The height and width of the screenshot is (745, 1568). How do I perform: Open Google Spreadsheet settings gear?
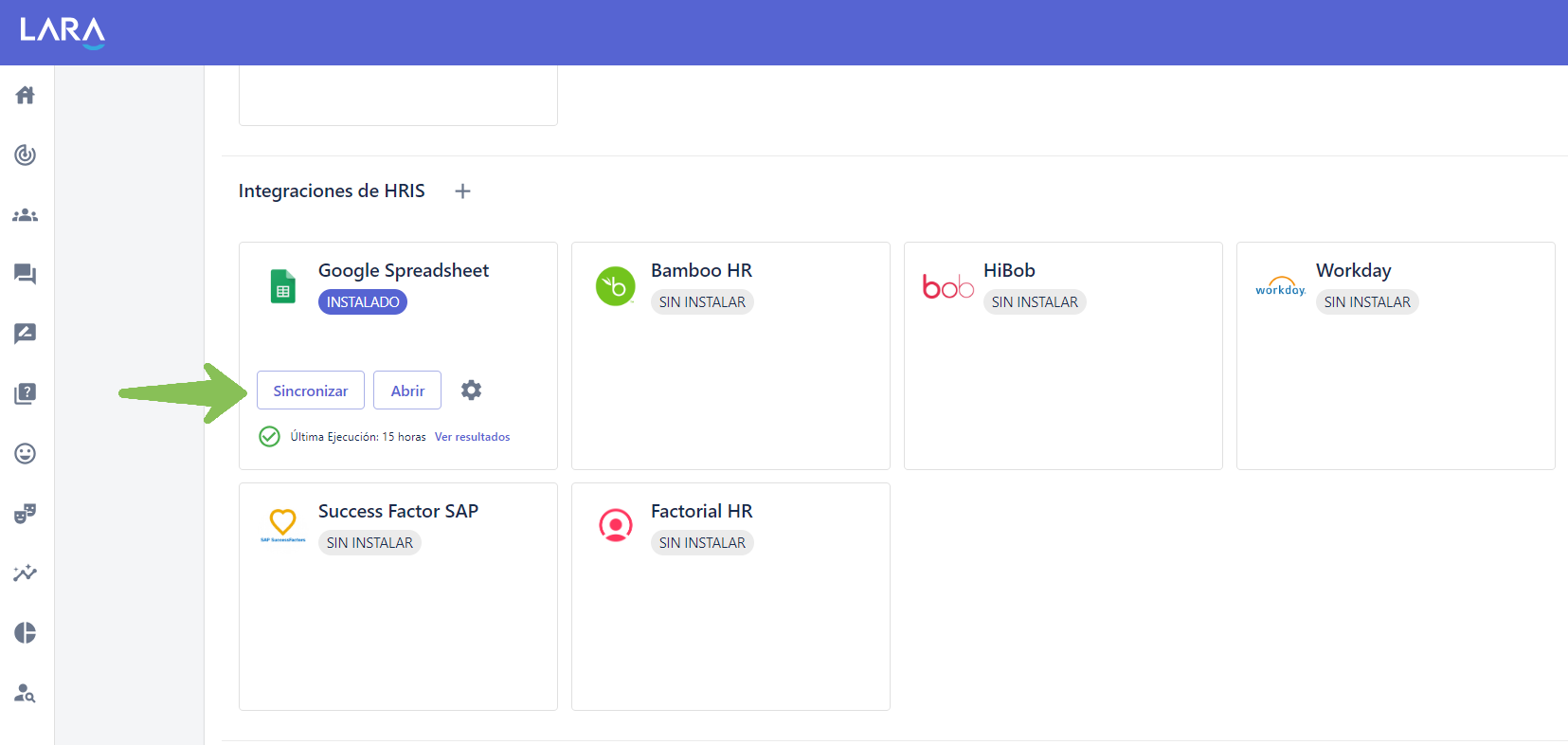pyautogui.click(x=471, y=390)
